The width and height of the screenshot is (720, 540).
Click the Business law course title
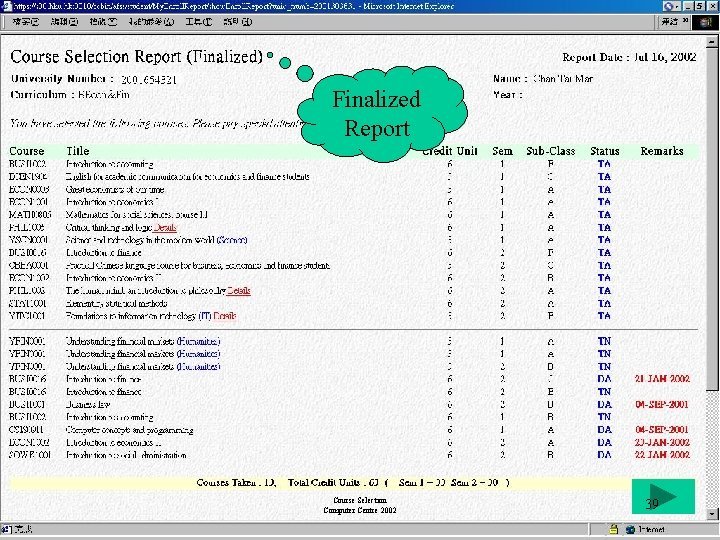[88, 405]
